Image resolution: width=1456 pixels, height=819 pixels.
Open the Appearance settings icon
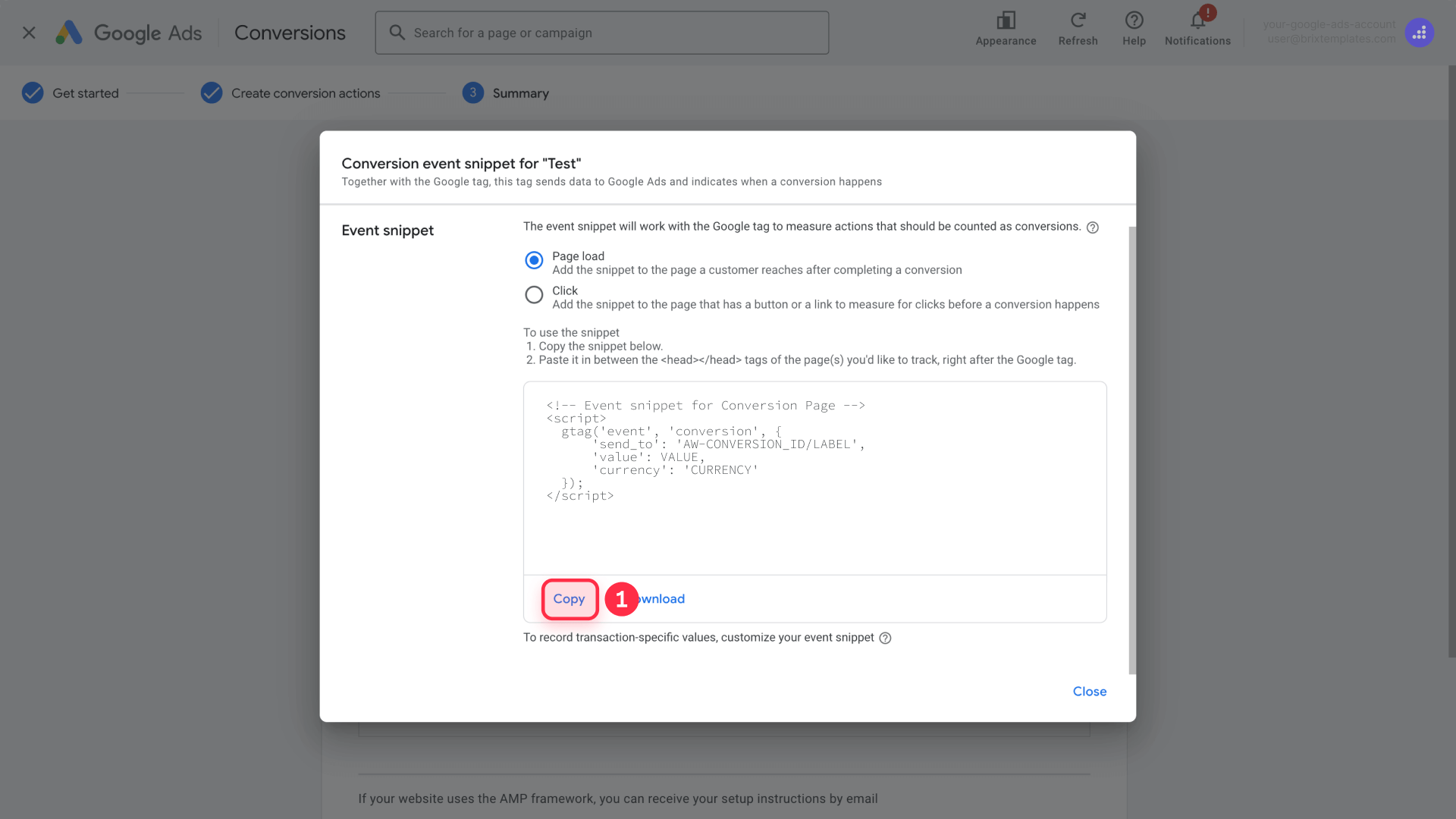(1006, 20)
